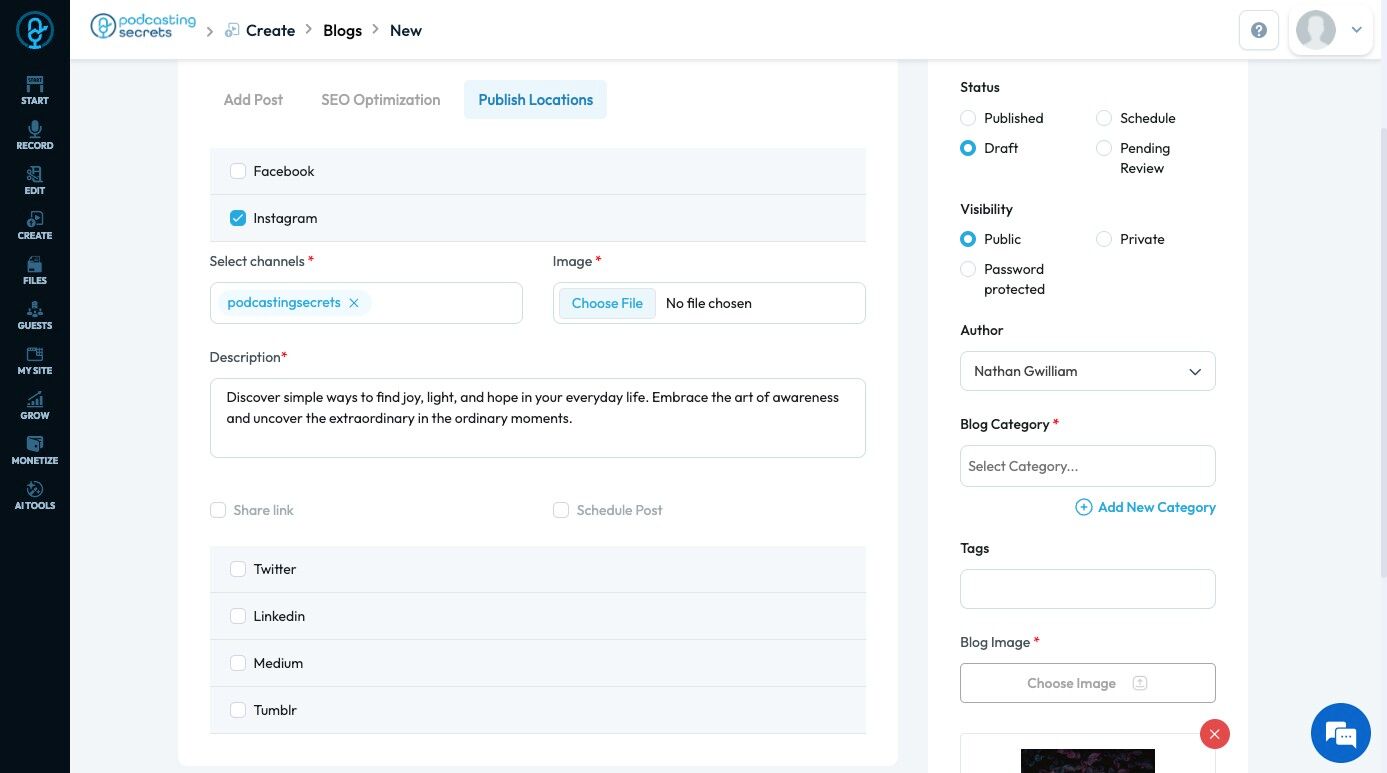The width and height of the screenshot is (1387, 773).
Task: Click the plus icon for new category
Action: tap(1083, 507)
